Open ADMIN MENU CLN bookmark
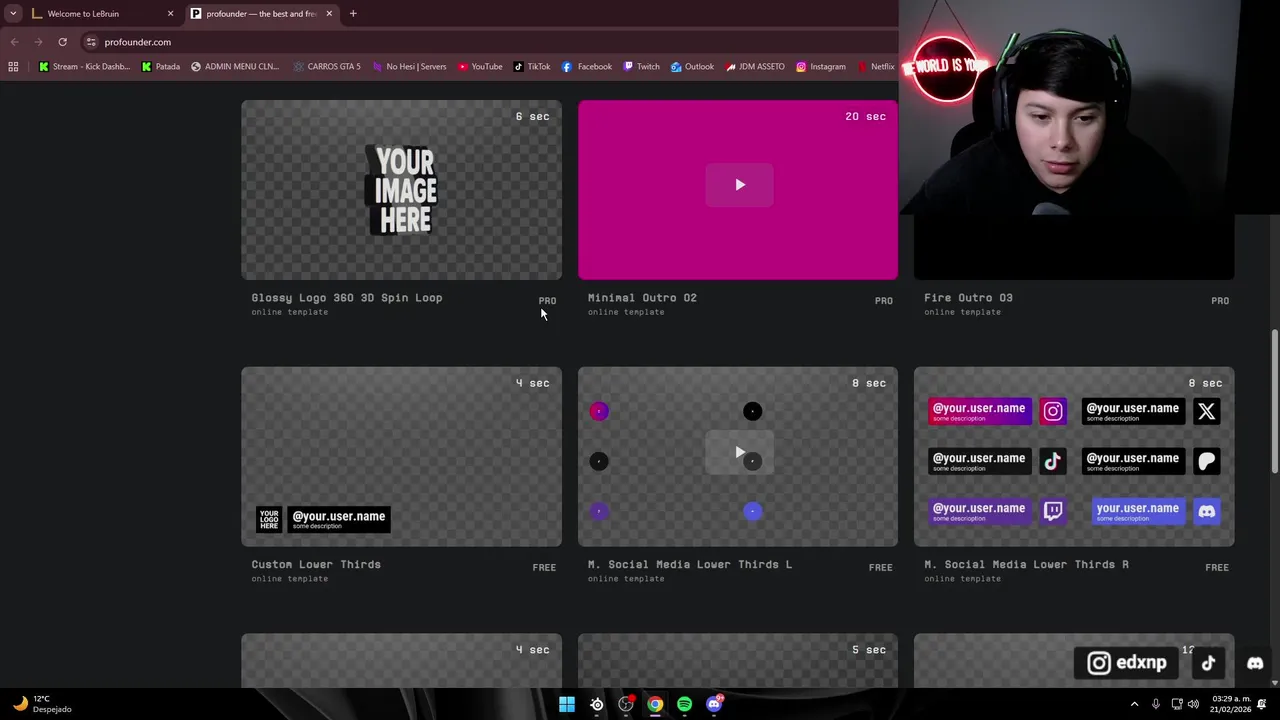Viewport: 1280px width, 720px height. (235, 67)
